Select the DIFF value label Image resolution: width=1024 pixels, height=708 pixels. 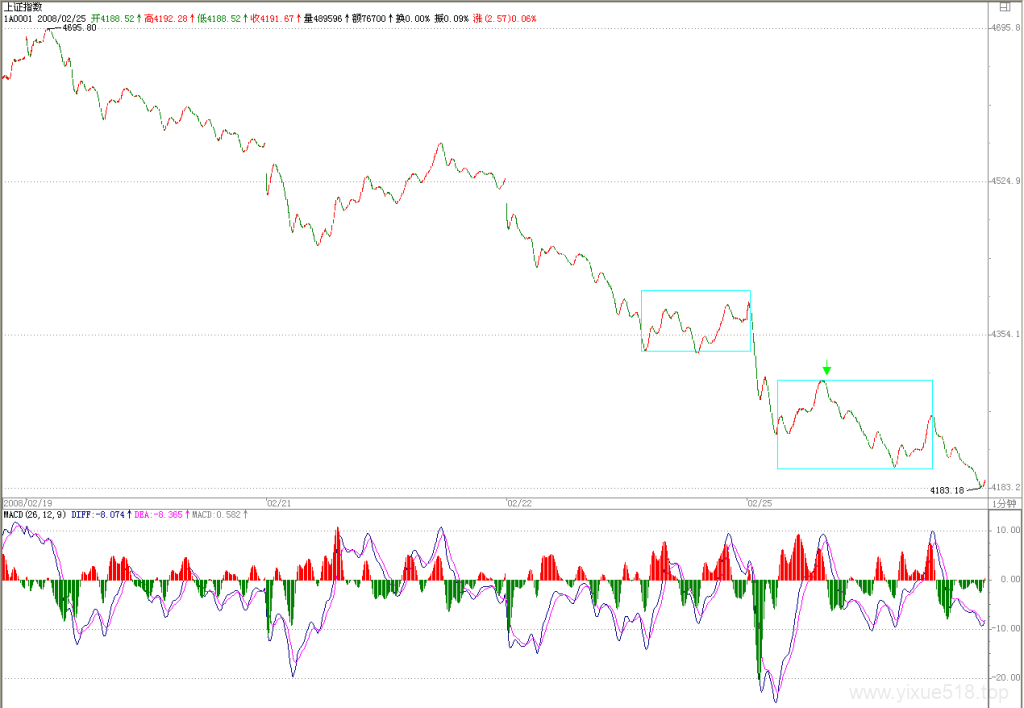101,515
